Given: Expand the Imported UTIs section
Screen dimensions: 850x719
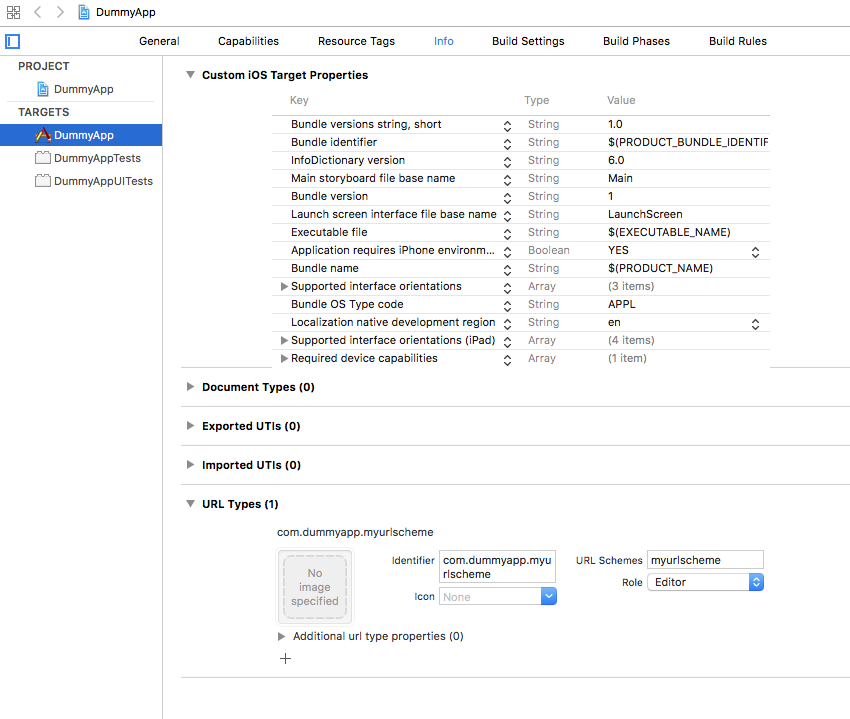Looking at the screenshot, I should (x=190, y=465).
